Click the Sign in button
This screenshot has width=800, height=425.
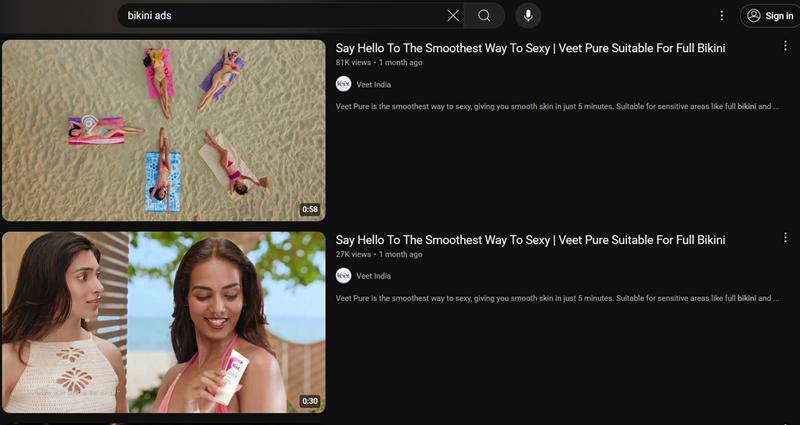[x=770, y=16]
